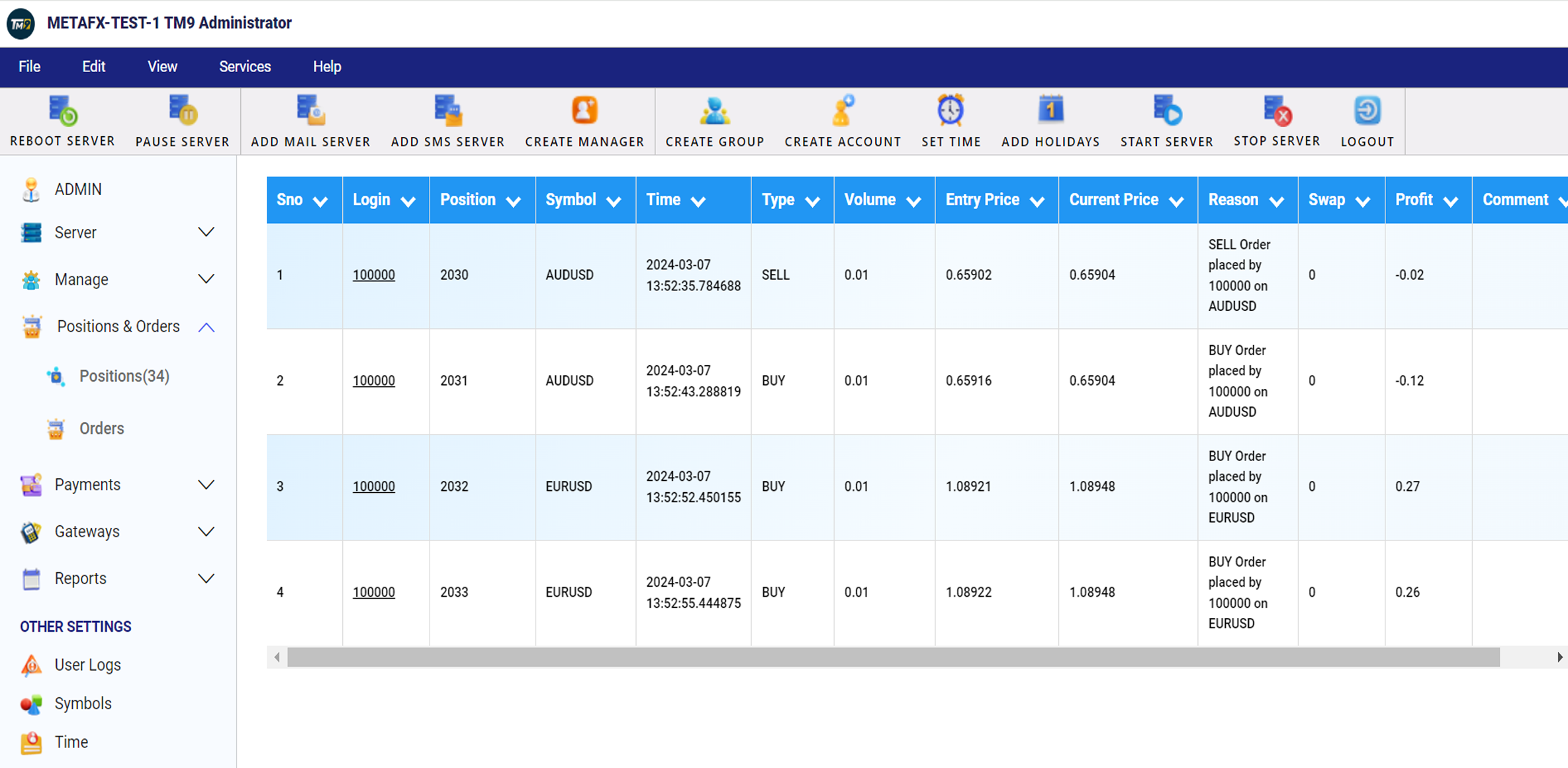1568x768 pixels.
Task: Open User Logs under Other Settings
Action: tap(87, 665)
